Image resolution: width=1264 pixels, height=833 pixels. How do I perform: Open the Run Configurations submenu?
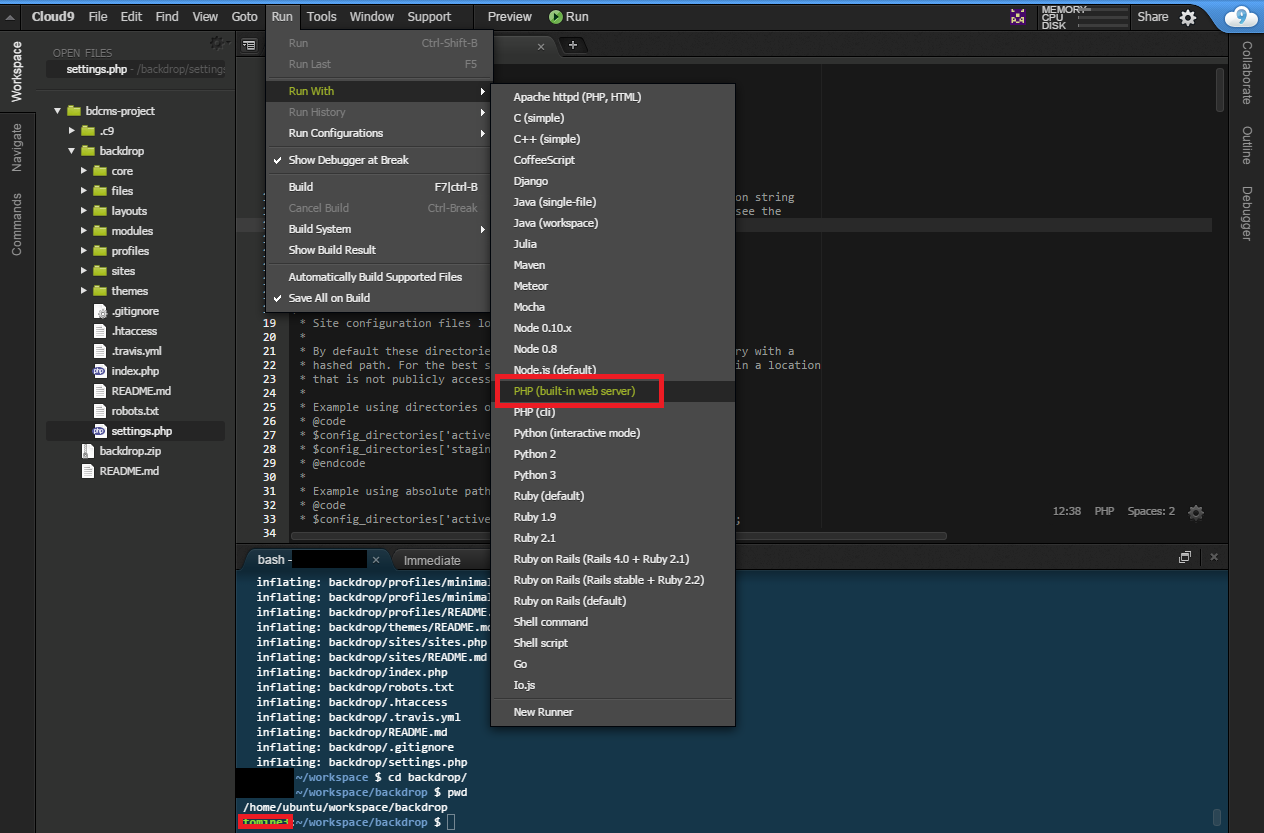click(x=379, y=133)
